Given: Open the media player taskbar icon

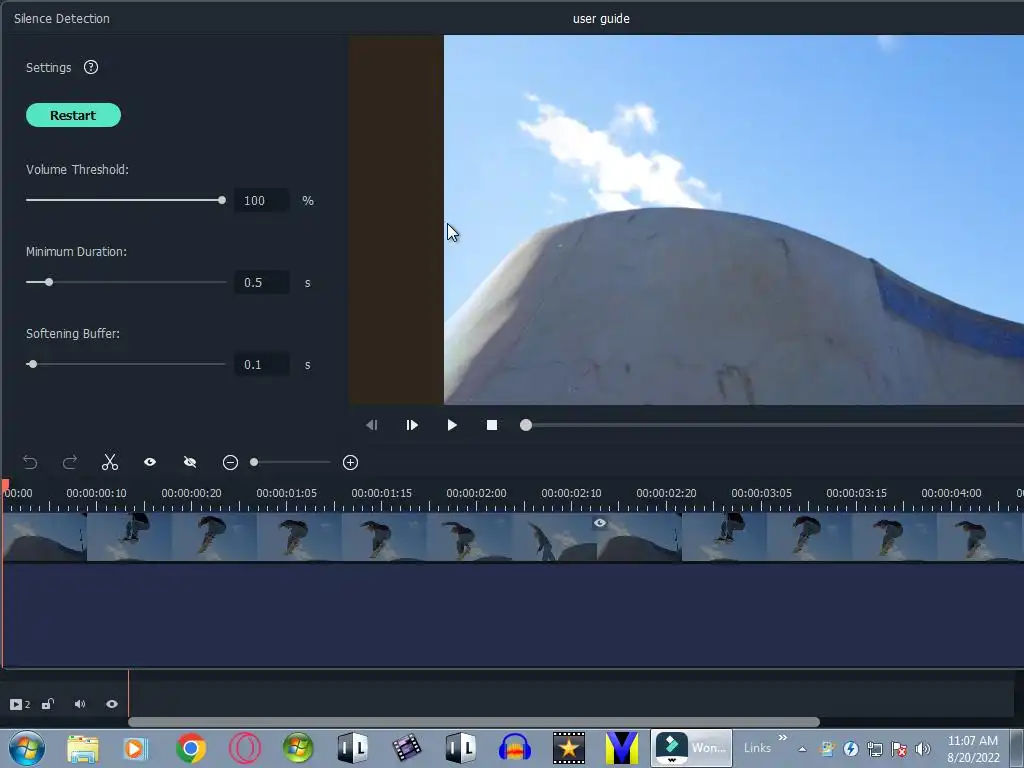Looking at the screenshot, I should point(136,748).
